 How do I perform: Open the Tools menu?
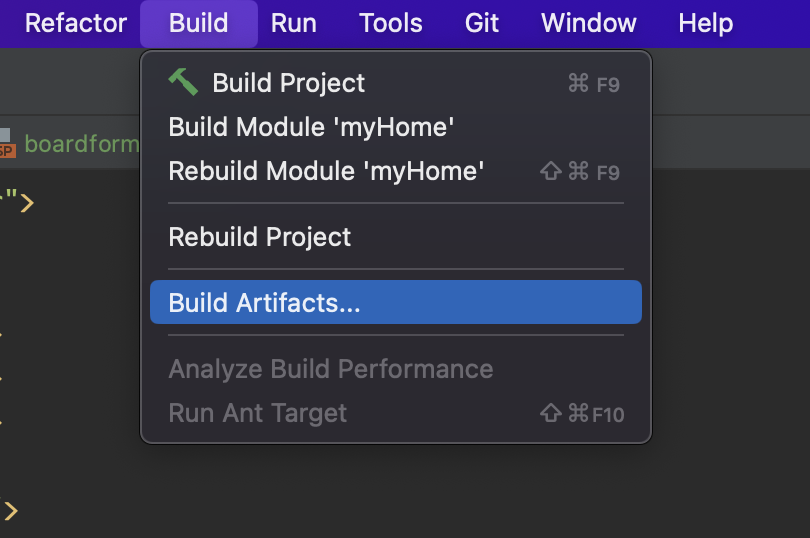[390, 23]
